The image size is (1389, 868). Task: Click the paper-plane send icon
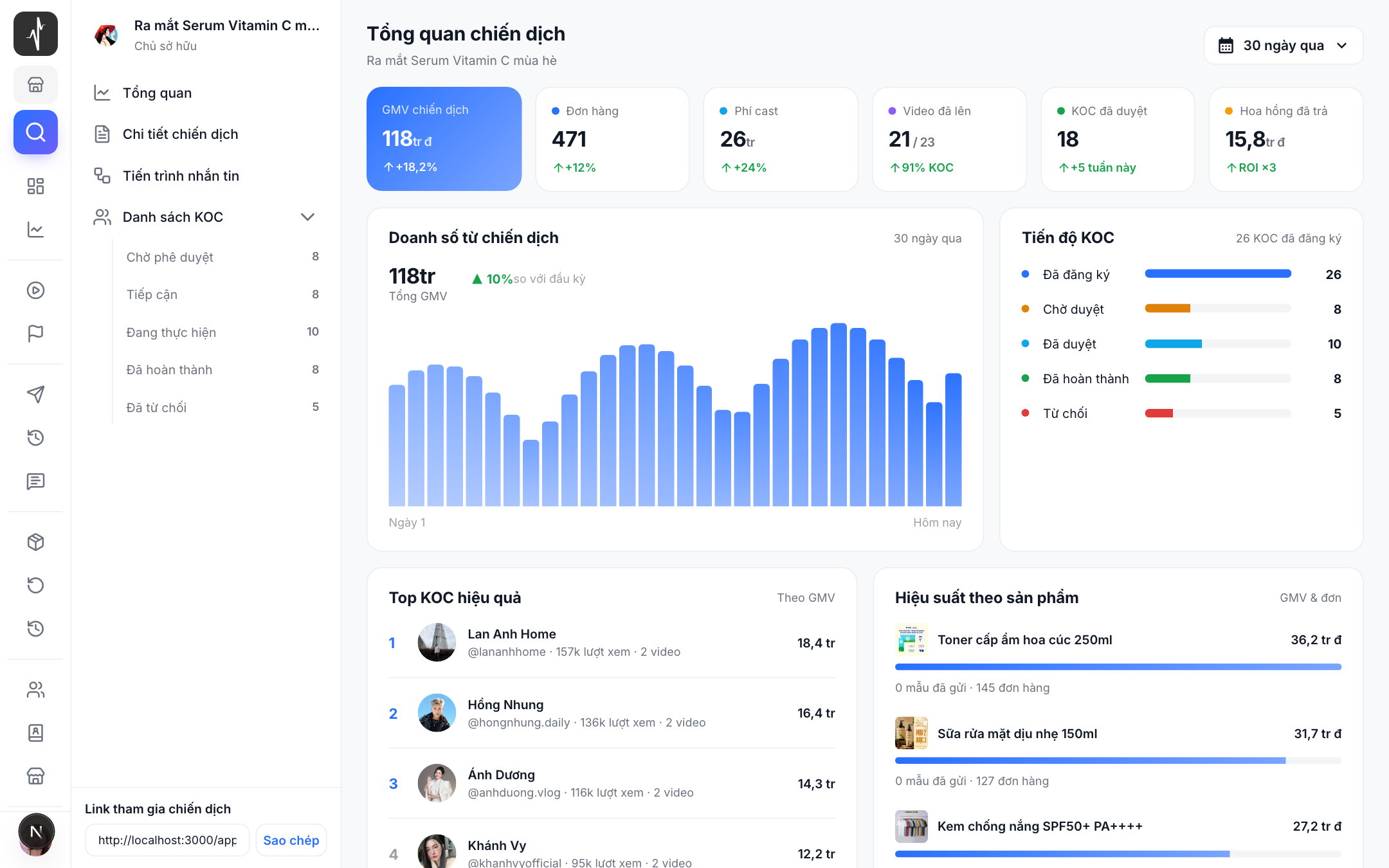click(x=35, y=394)
